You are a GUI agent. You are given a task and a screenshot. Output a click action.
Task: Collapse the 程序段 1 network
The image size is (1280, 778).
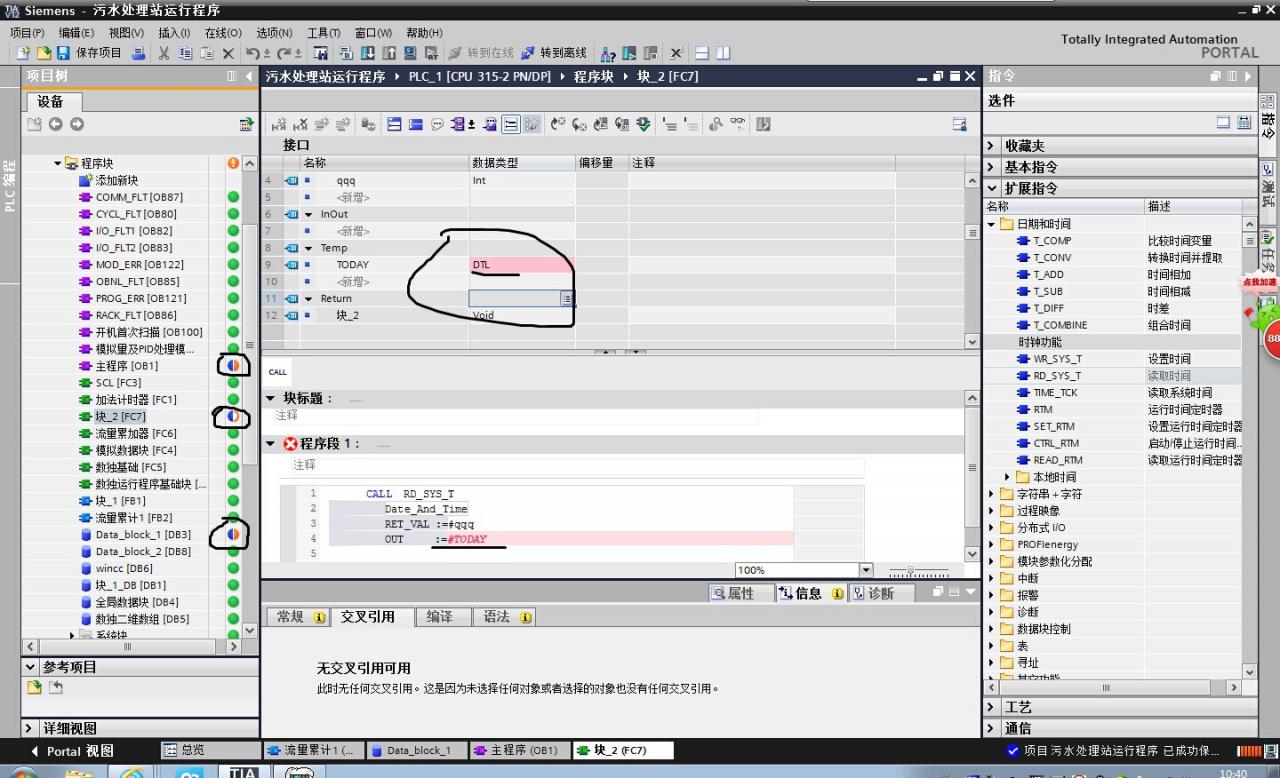click(x=271, y=443)
